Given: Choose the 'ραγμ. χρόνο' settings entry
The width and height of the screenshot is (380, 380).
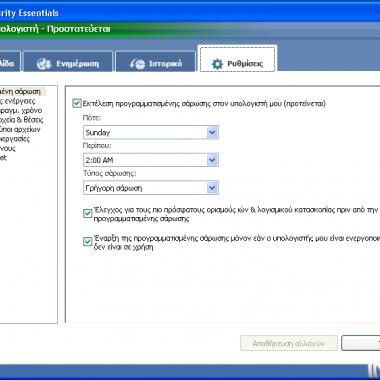Looking at the screenshot, I should pyautogui.click(x=21, y=110).
